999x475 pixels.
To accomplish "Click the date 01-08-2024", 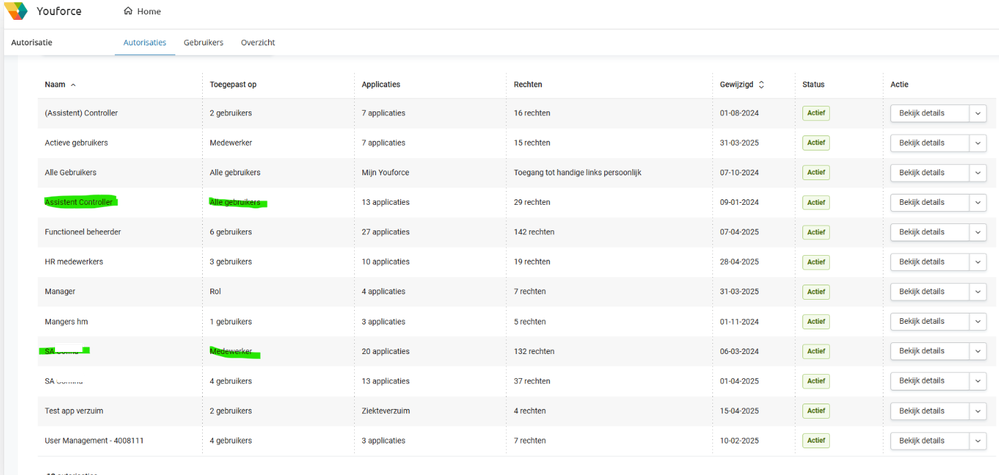I will point(740,113).
